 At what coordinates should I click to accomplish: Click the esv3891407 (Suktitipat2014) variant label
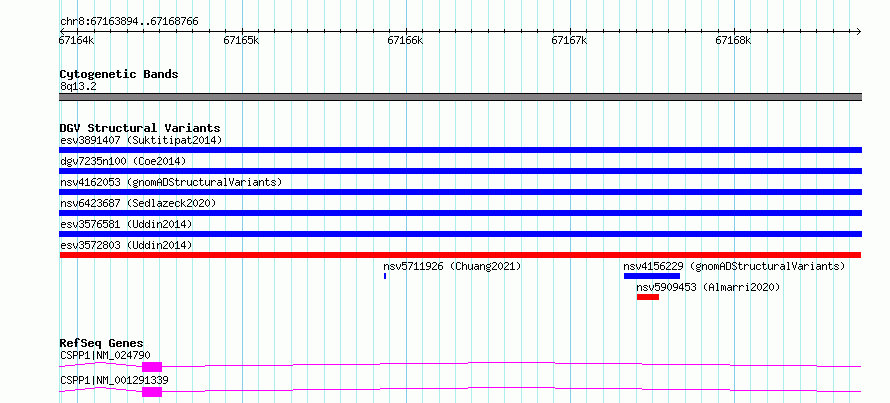click(141, 140)
